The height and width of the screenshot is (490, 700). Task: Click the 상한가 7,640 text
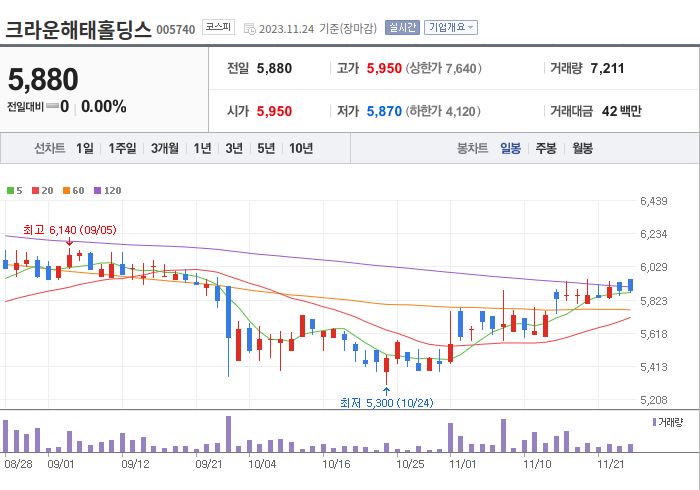pyautogui.click(x=444, y=68)
